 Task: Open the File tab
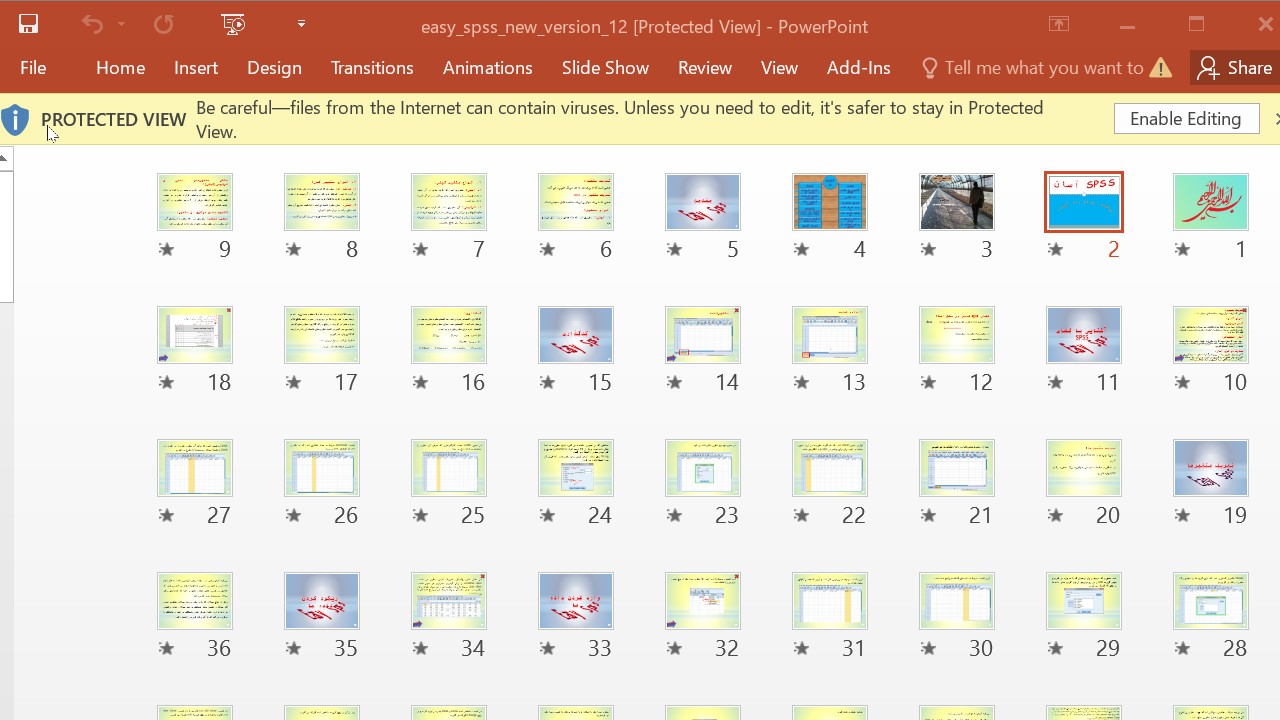click(x=33, y=68)
